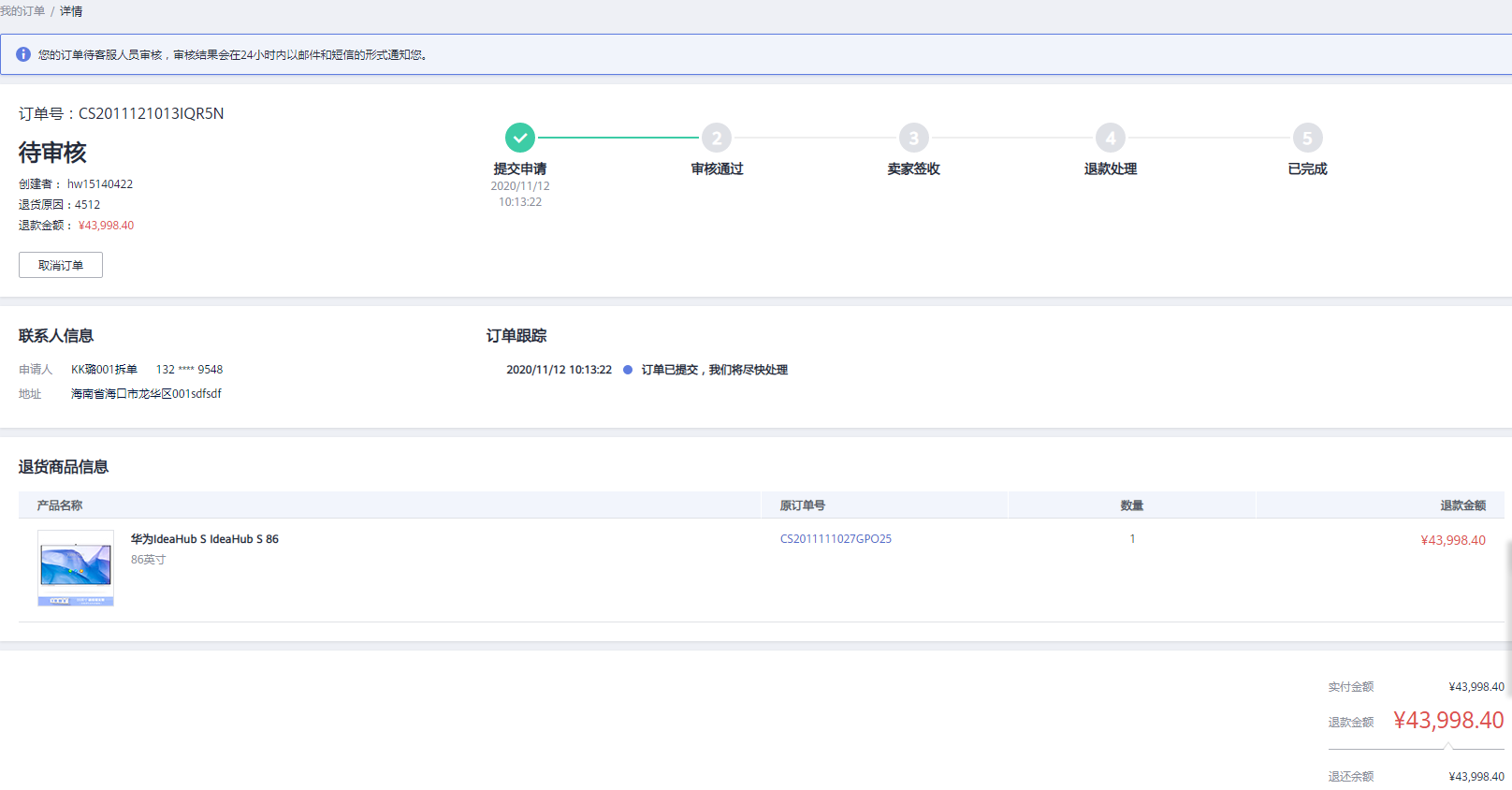Image resolution: width=1512 pixels, height=790 pixels.
Task: Cancel the order with 取消订单 button
Action: pyautogui.click(x=61, y=265)
